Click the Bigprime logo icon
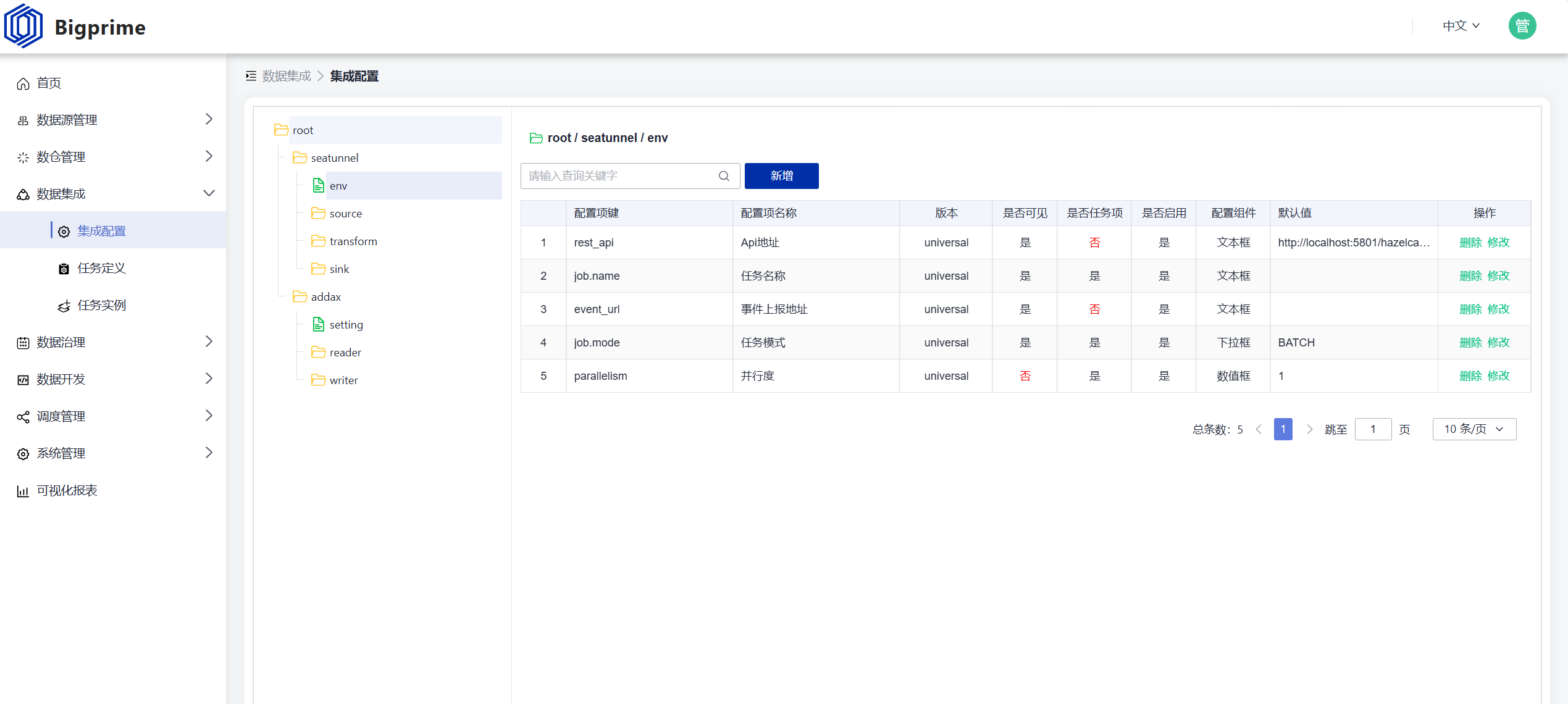 [23, 26]
